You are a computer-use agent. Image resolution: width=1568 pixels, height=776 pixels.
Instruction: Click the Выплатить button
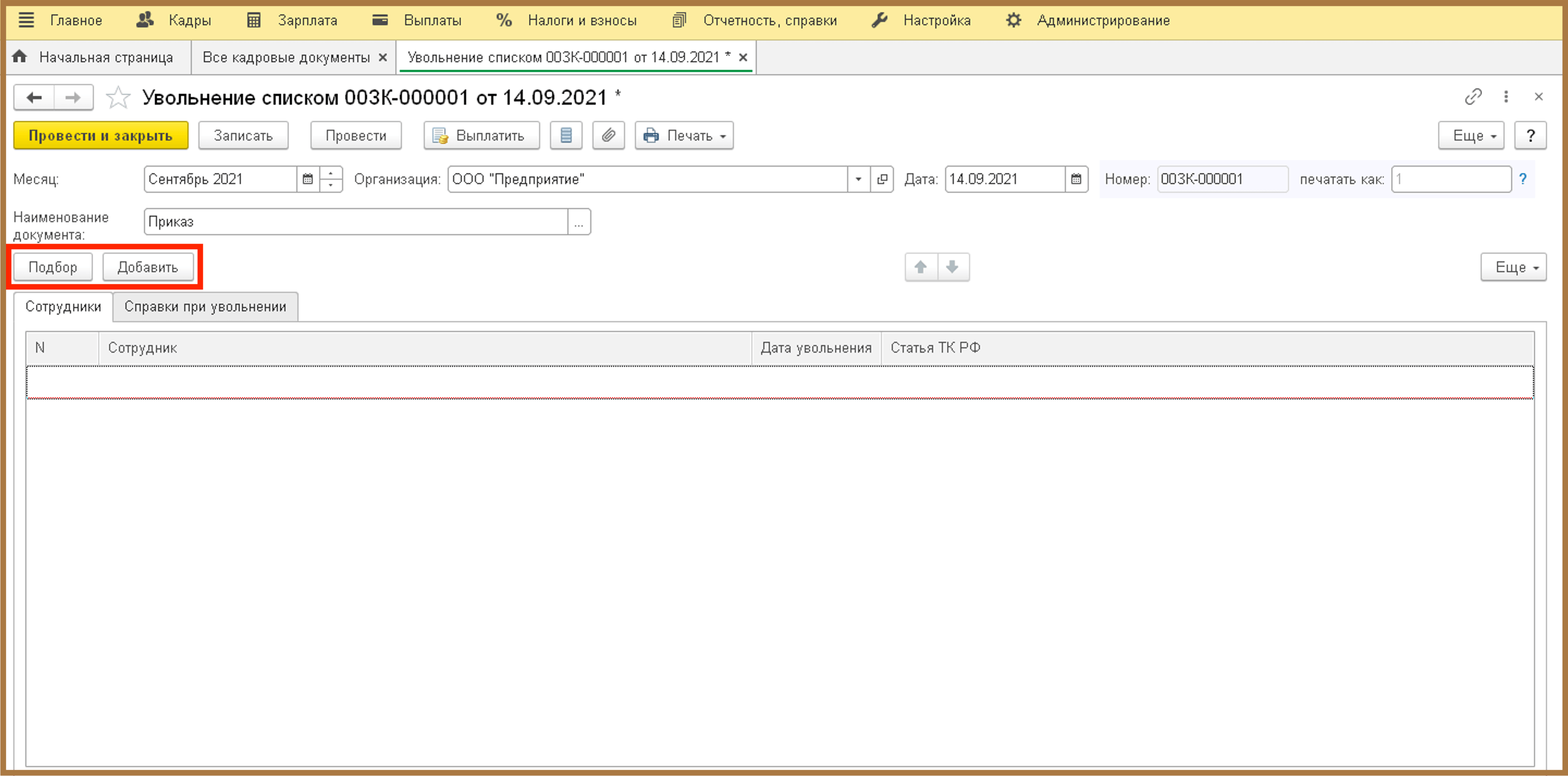point(481,136)
